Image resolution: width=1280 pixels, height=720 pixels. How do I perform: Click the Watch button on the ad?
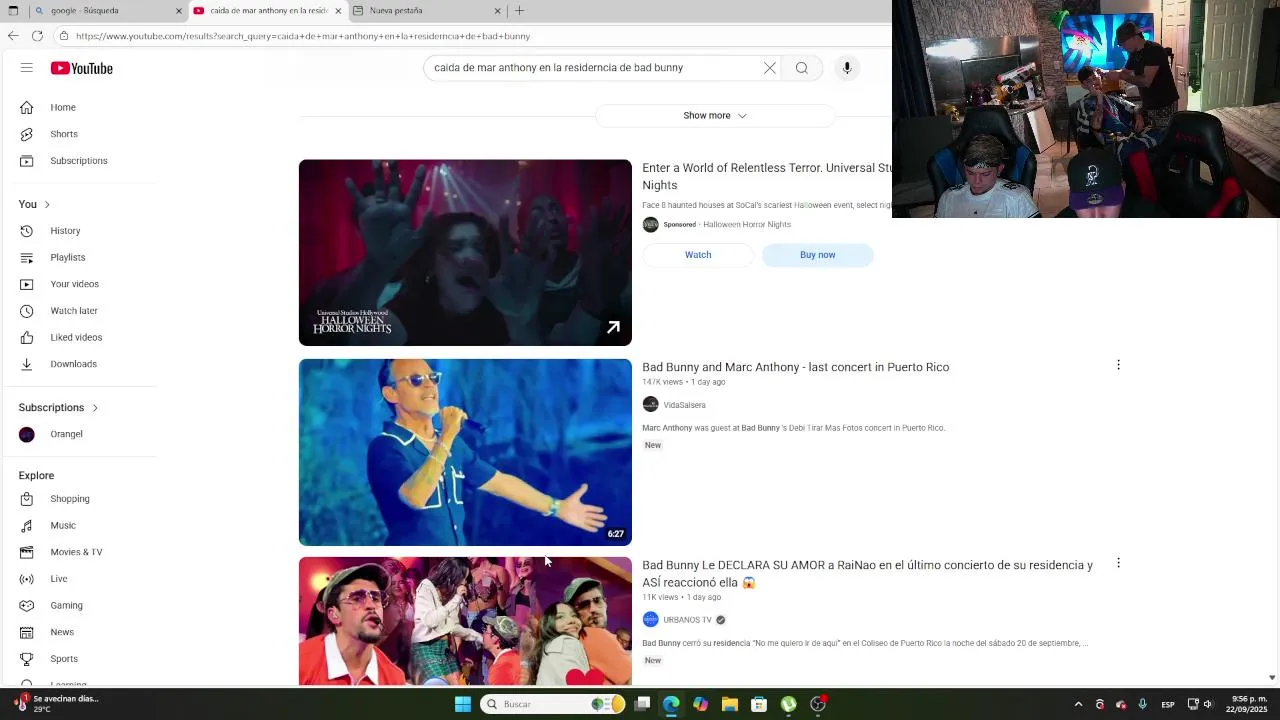[698, 255]
